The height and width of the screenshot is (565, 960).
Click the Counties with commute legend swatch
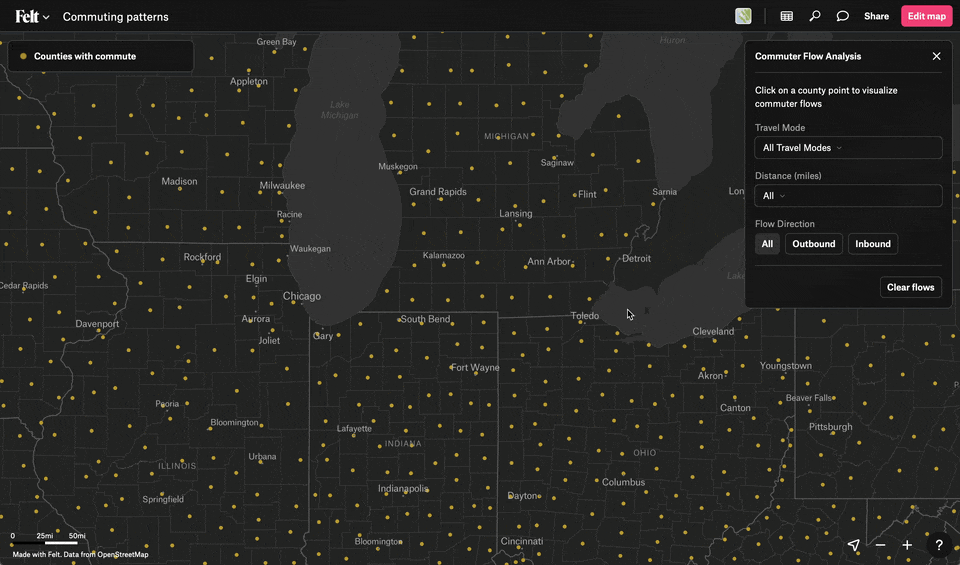tap(23, 57)
